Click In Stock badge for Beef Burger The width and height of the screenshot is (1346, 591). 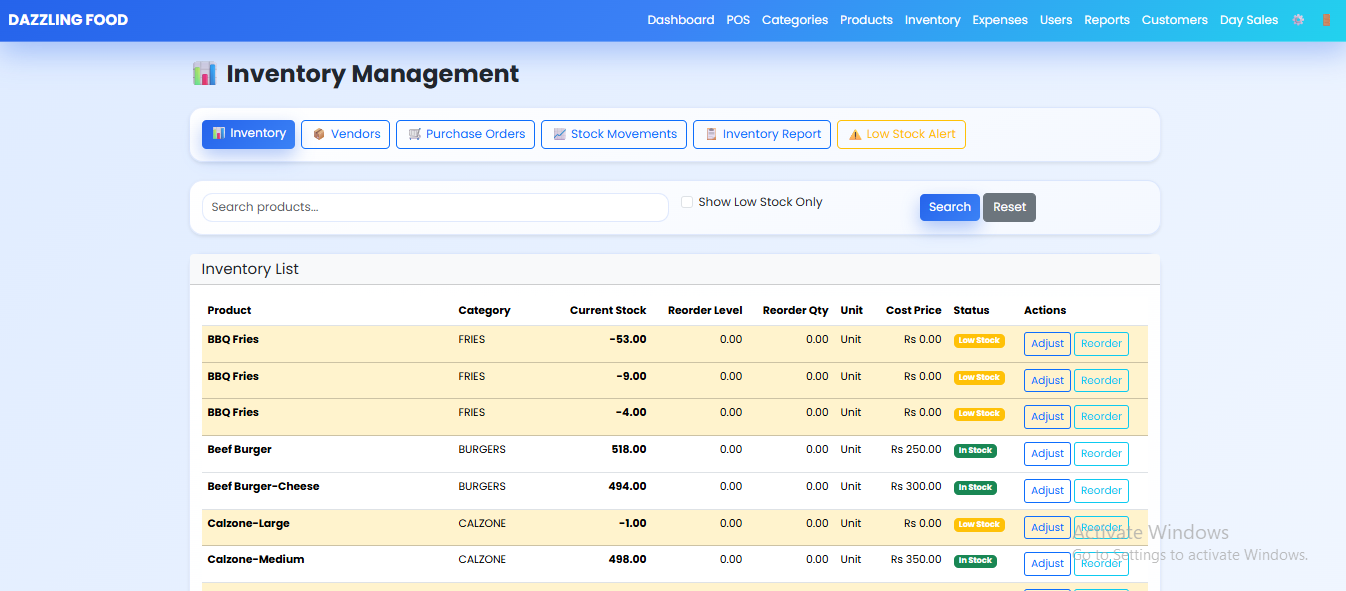pos(975,451)
